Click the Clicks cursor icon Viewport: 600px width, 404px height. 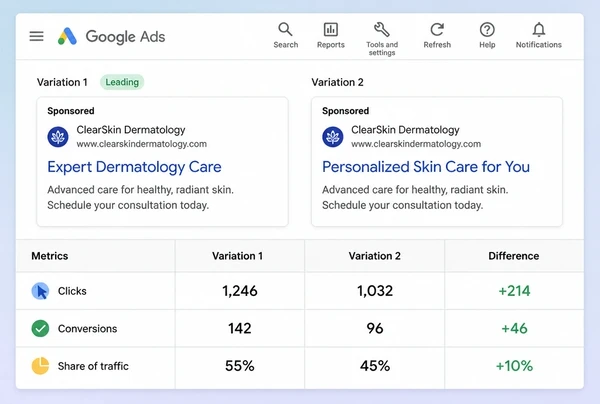click(x=40, y=291)
